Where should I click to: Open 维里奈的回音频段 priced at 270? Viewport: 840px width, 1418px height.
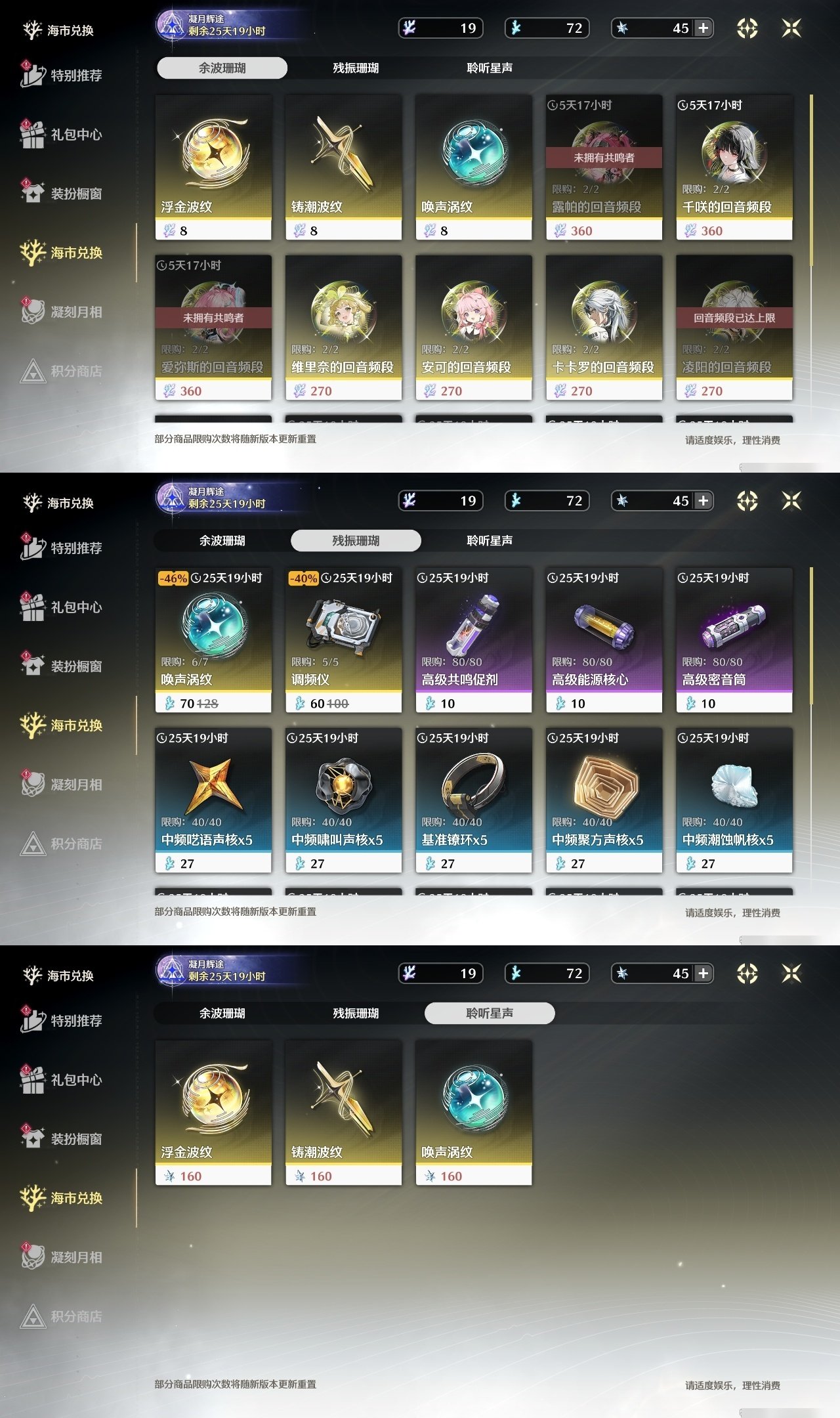[x=343, y=328]
